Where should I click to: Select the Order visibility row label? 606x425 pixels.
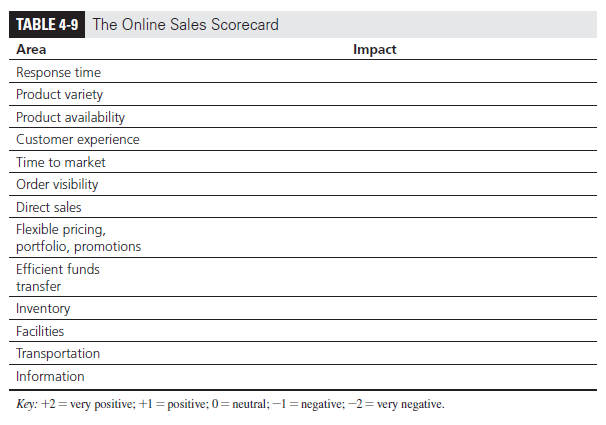pos(57,184)
